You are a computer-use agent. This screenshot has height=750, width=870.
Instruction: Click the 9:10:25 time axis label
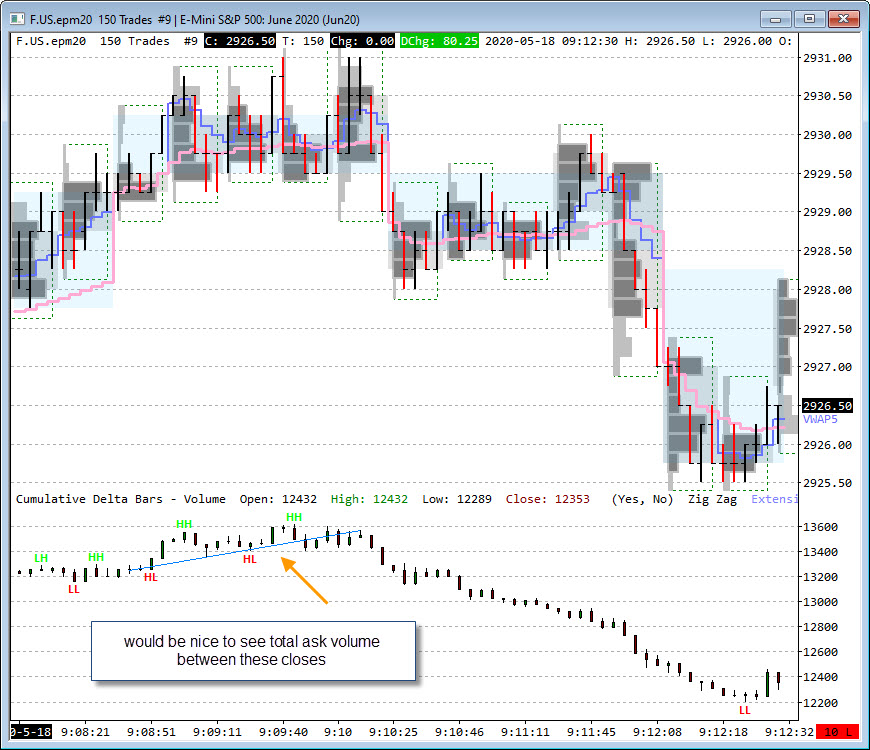coord(393,732)
